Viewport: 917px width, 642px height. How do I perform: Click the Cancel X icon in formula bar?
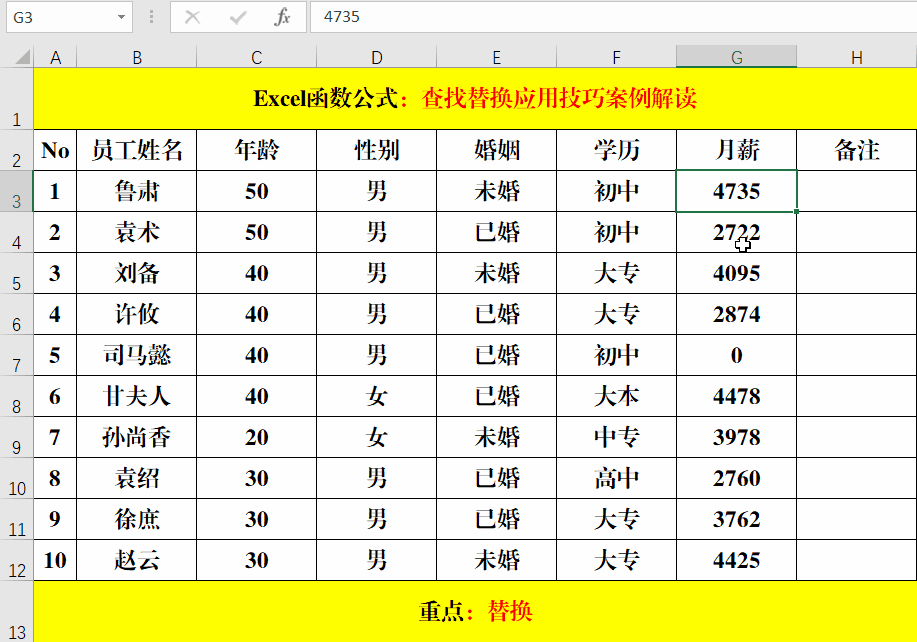click(x=192, y=17)
